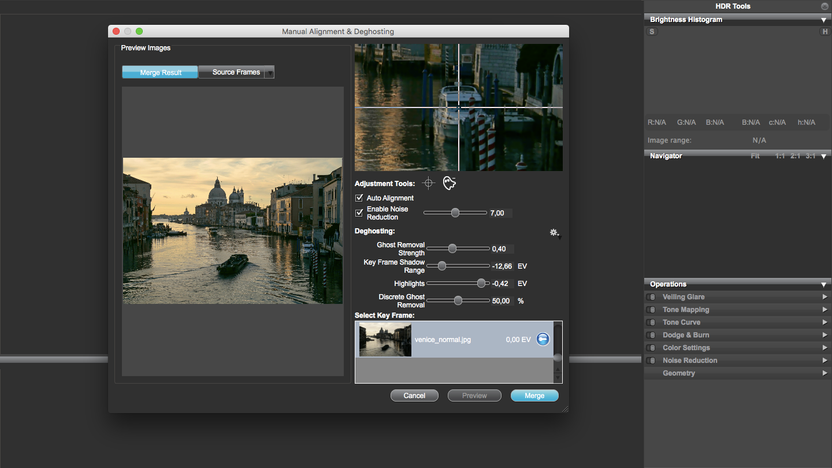The image size is (832, 468).
Task: Click the Key Frame Shadow Range slider
Action: click(458, 266)
